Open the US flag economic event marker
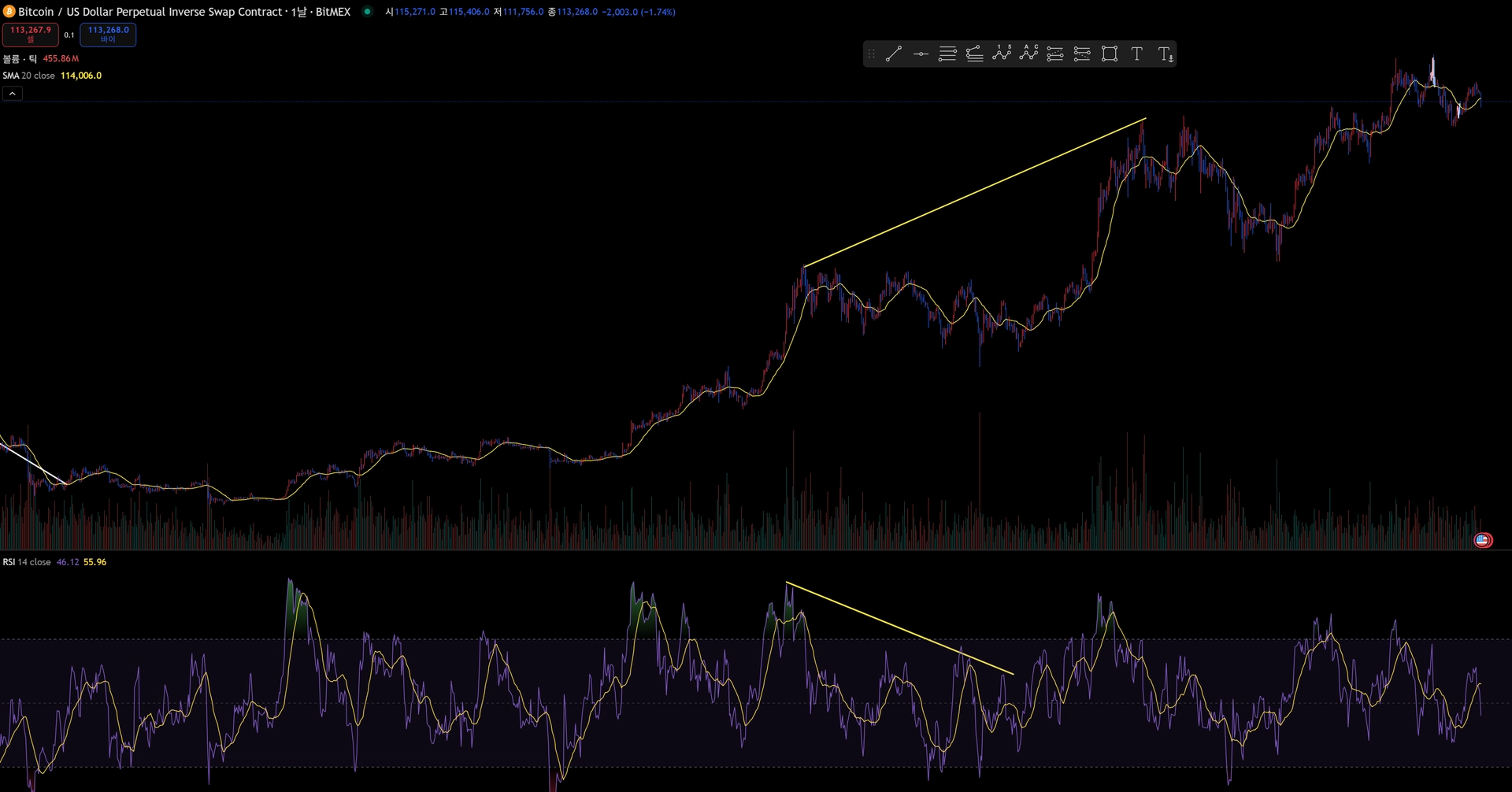 1482,540
